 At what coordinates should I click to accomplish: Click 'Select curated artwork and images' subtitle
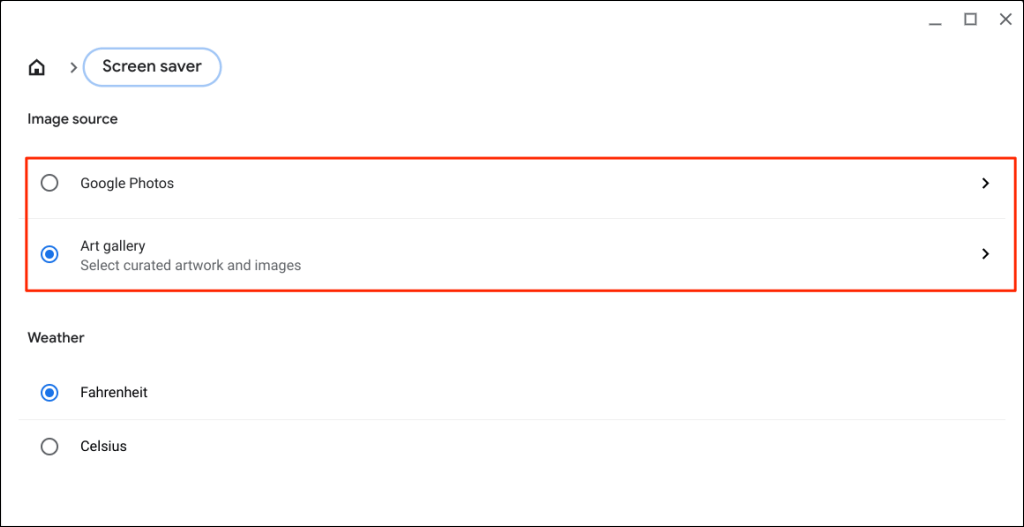190,266
